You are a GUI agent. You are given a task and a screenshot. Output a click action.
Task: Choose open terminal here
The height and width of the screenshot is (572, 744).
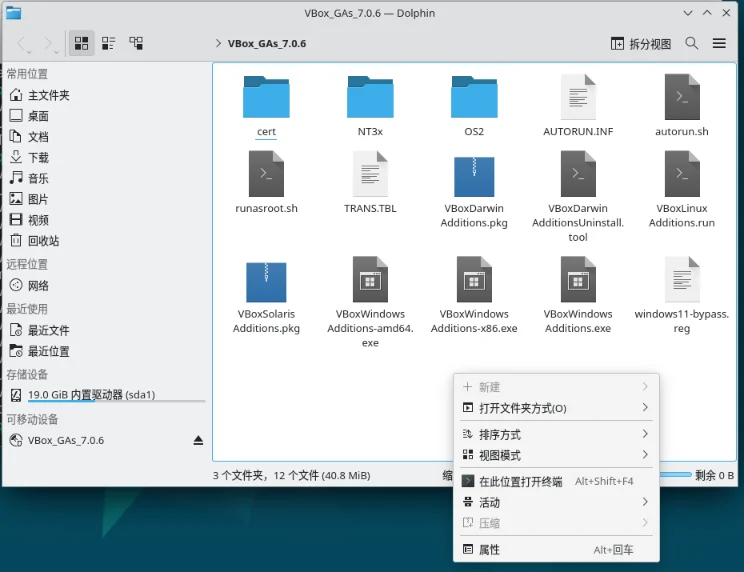coord(556,481)
